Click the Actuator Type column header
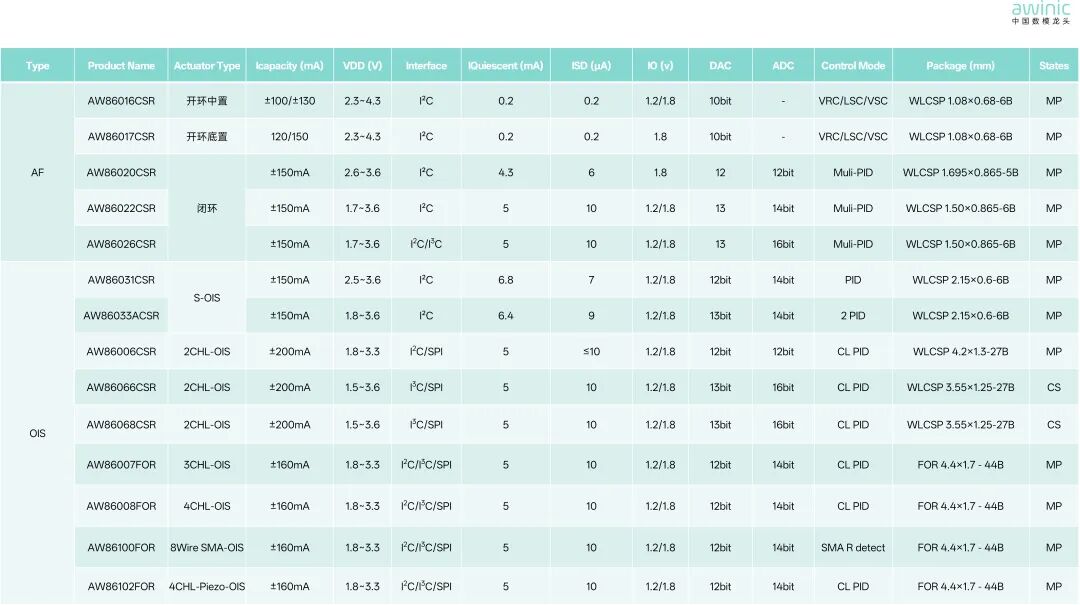 click(x=207, y=65)
